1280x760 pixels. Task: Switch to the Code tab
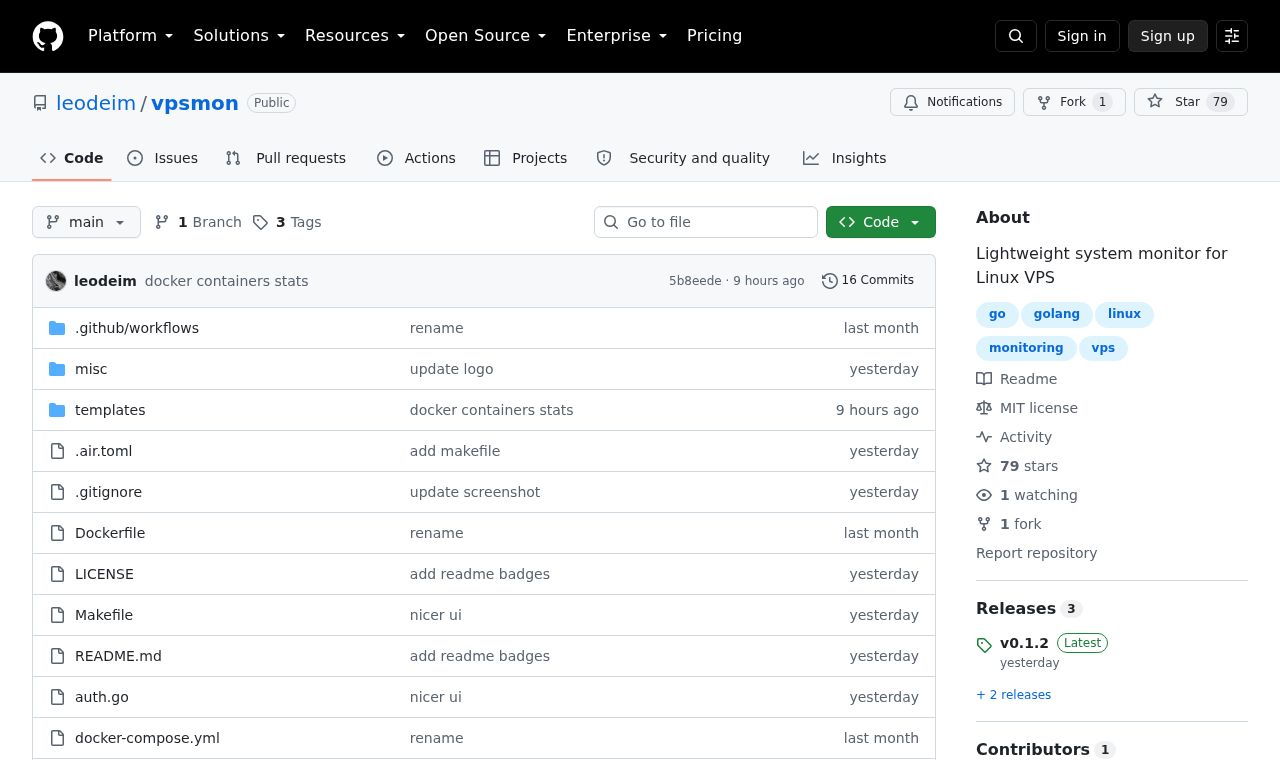[x=72, y=158]
